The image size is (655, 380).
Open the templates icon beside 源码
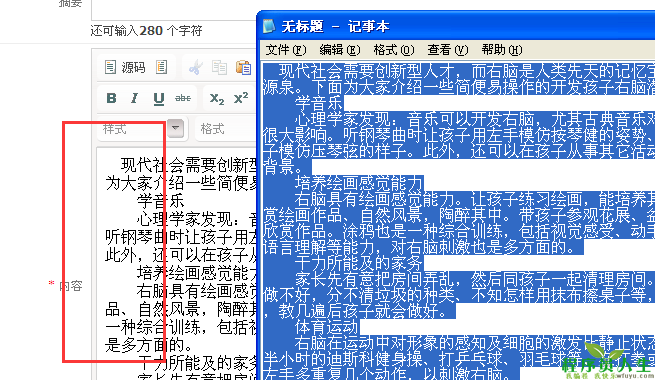pyautogui.click(x=162, y=67)
